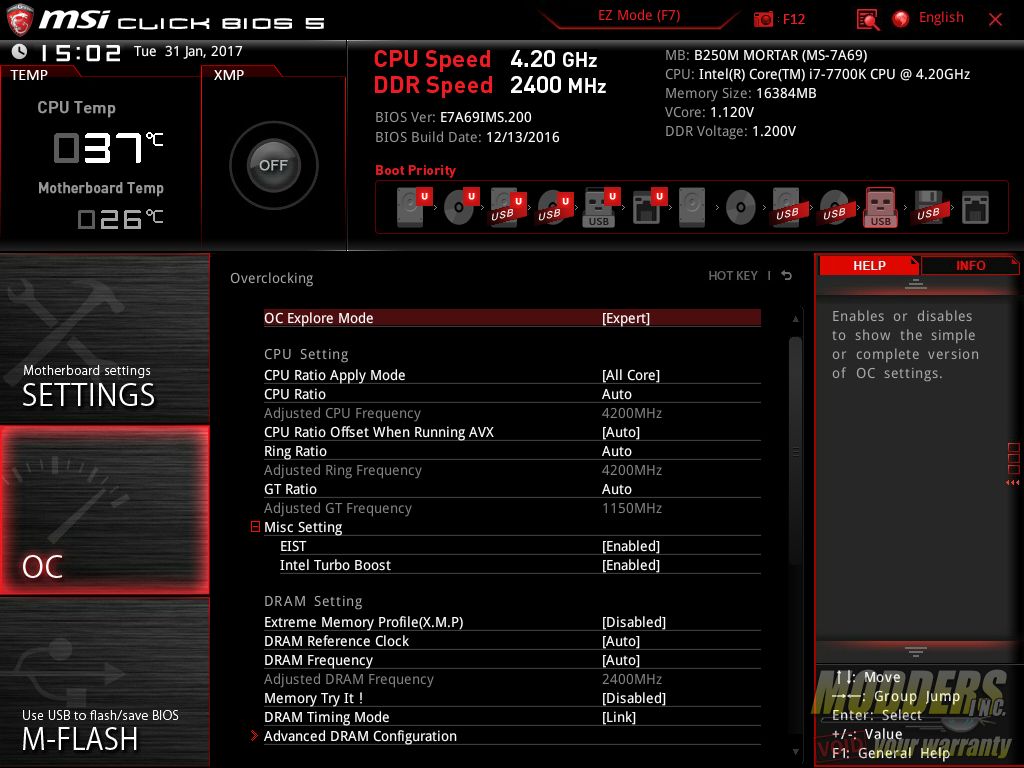Edit the CPU Ratio Auto value
The image size is (1024, 768).
click(616, 394)
